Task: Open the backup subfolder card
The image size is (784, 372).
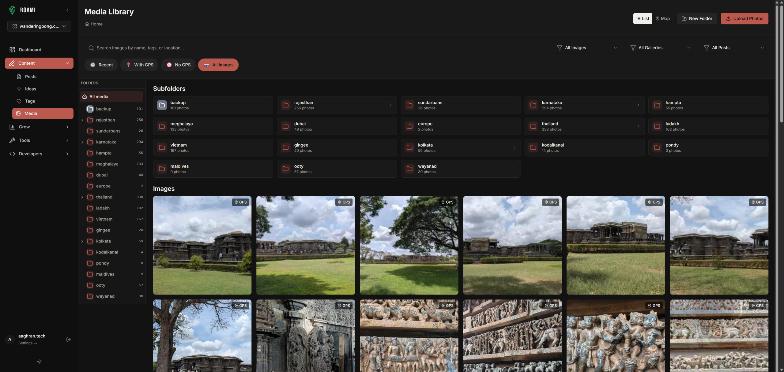Action: [213, 105]
